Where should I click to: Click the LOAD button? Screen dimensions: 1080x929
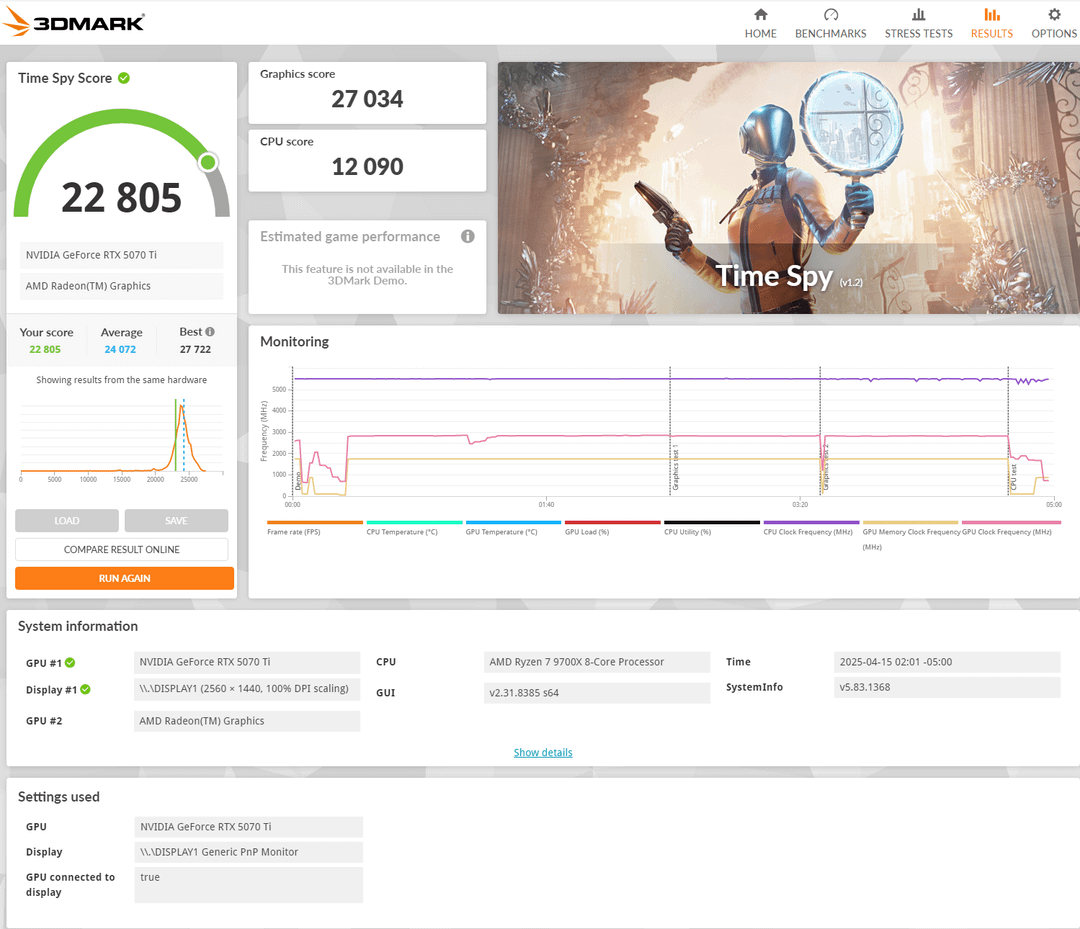67,521
